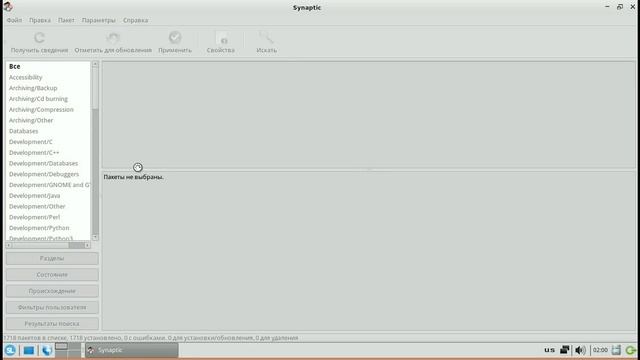Viewport: 640px width, 360px height.
Task: Open the Параметры menu
Action: coord(98,20)
